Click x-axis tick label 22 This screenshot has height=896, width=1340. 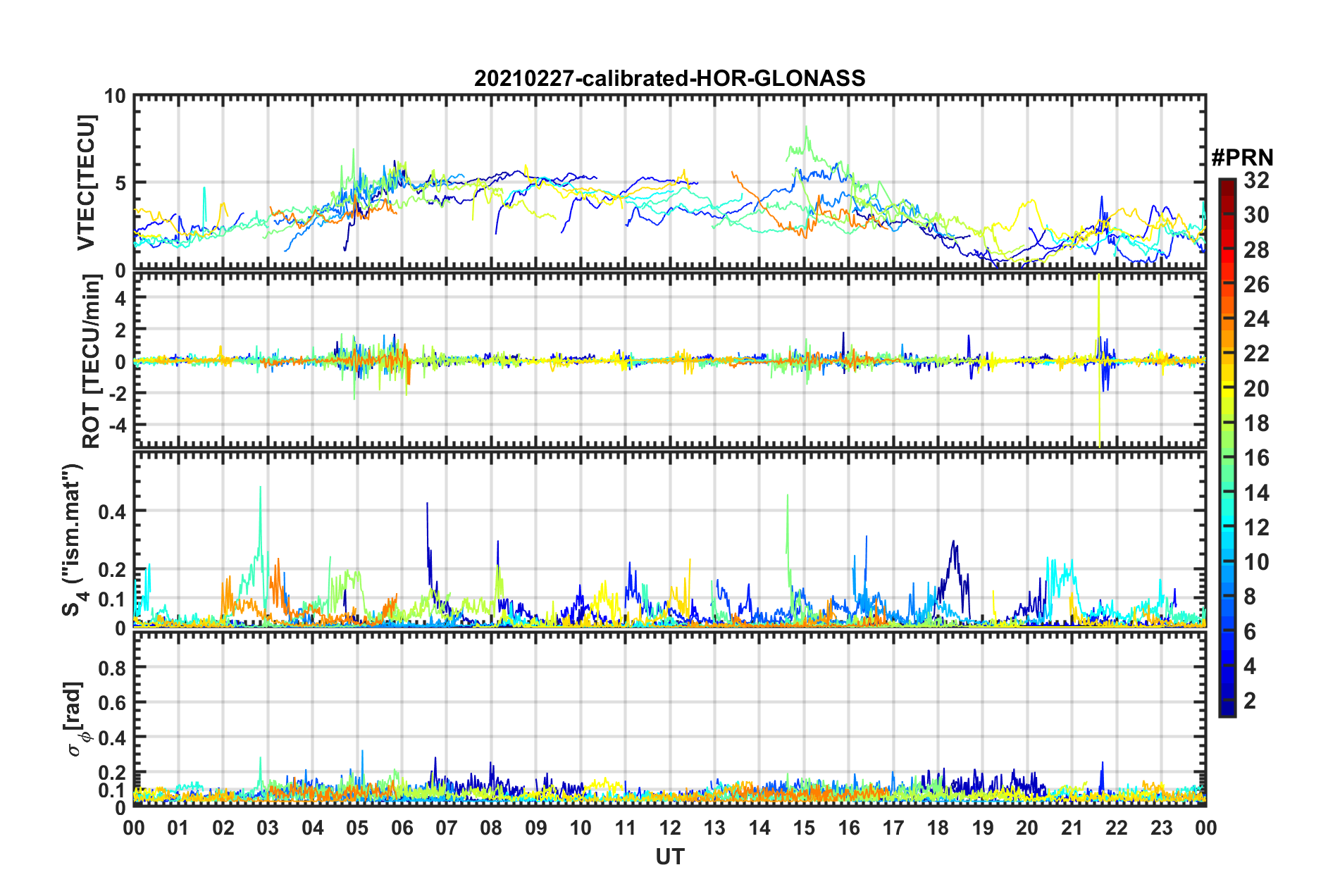click(1117, 828)
